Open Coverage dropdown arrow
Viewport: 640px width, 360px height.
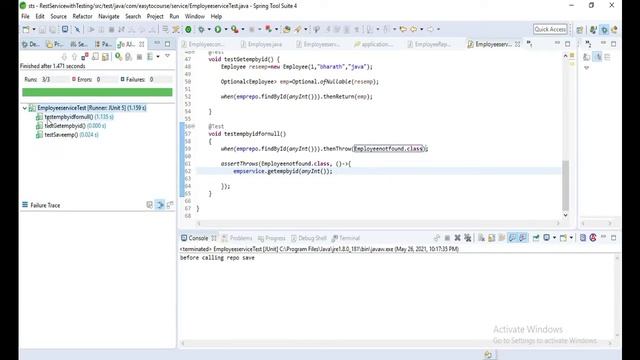243,29
